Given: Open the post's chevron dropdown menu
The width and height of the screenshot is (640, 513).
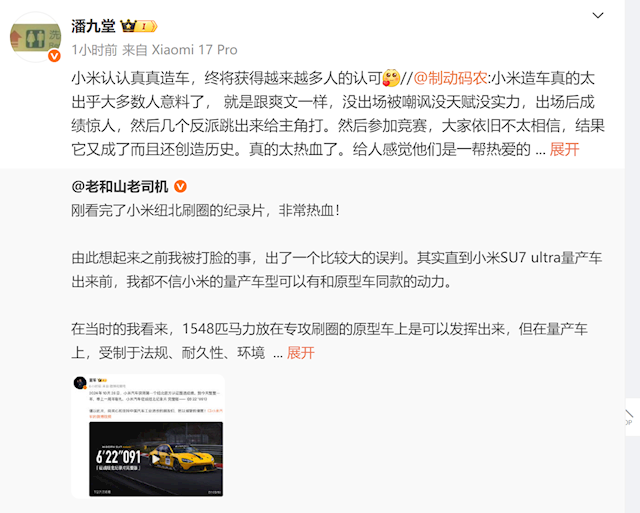Looking at the screenshot, I should point(598,16).
